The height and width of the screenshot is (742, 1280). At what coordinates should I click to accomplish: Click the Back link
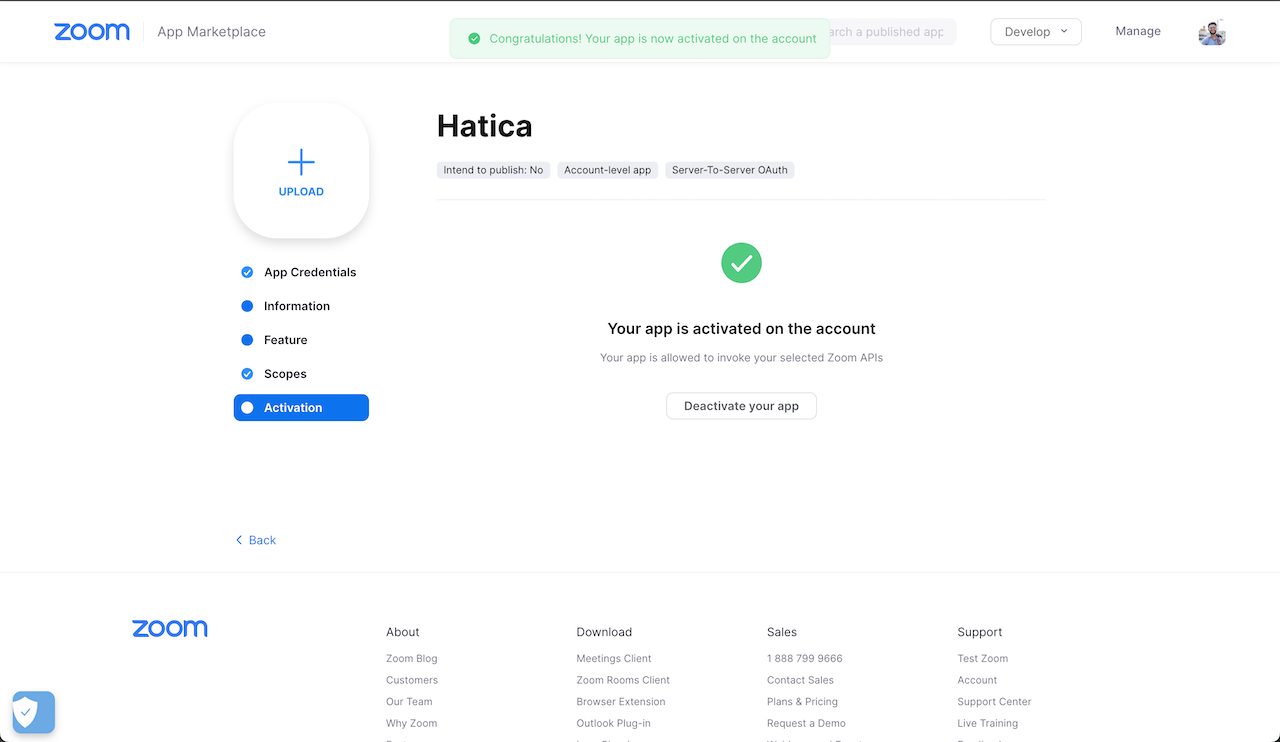pos(262,540)
